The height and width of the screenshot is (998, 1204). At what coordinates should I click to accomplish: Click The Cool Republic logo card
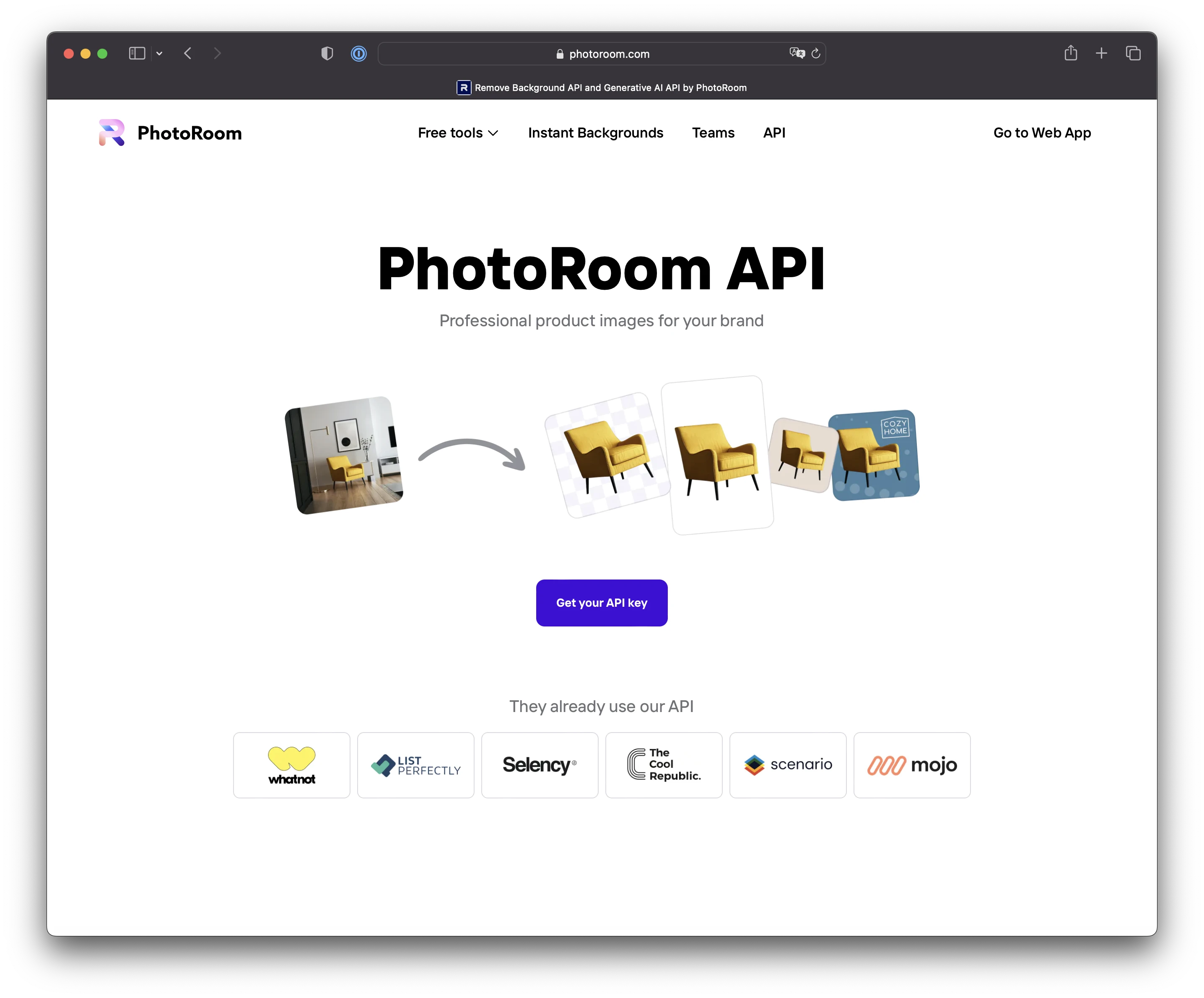point(664,764)
